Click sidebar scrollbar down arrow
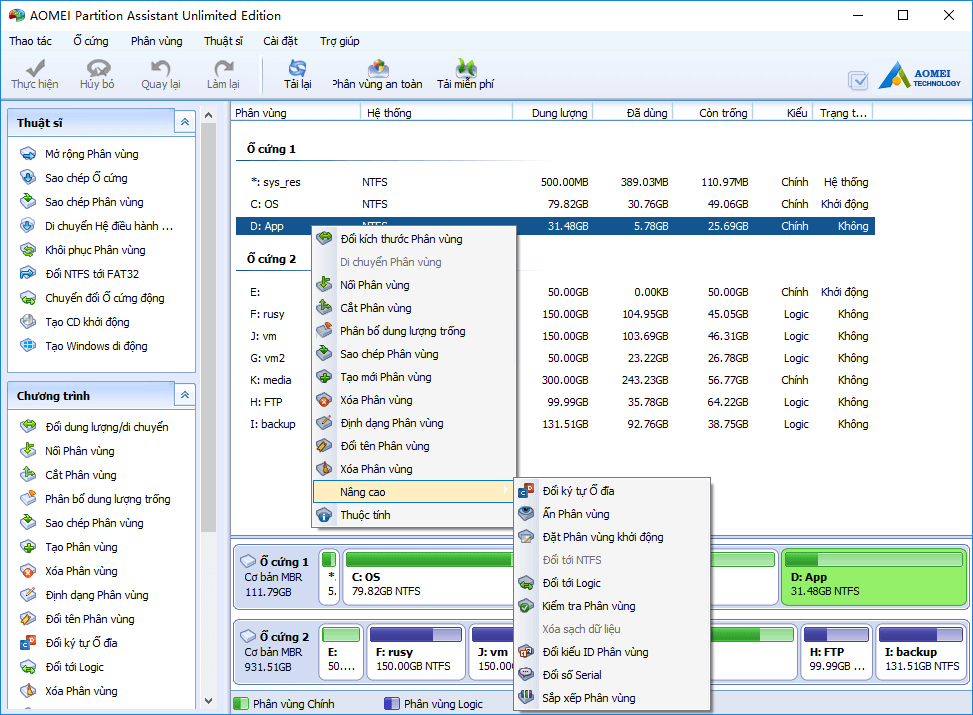This screenshot has width=973, height=715. pyautogui.click(x=208, y=701)
